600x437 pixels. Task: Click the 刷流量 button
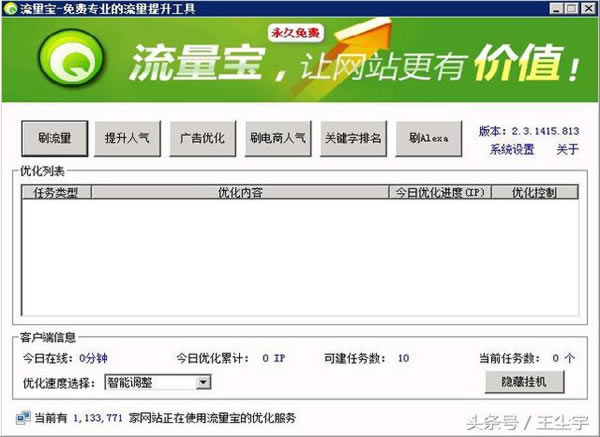[55, 139]
